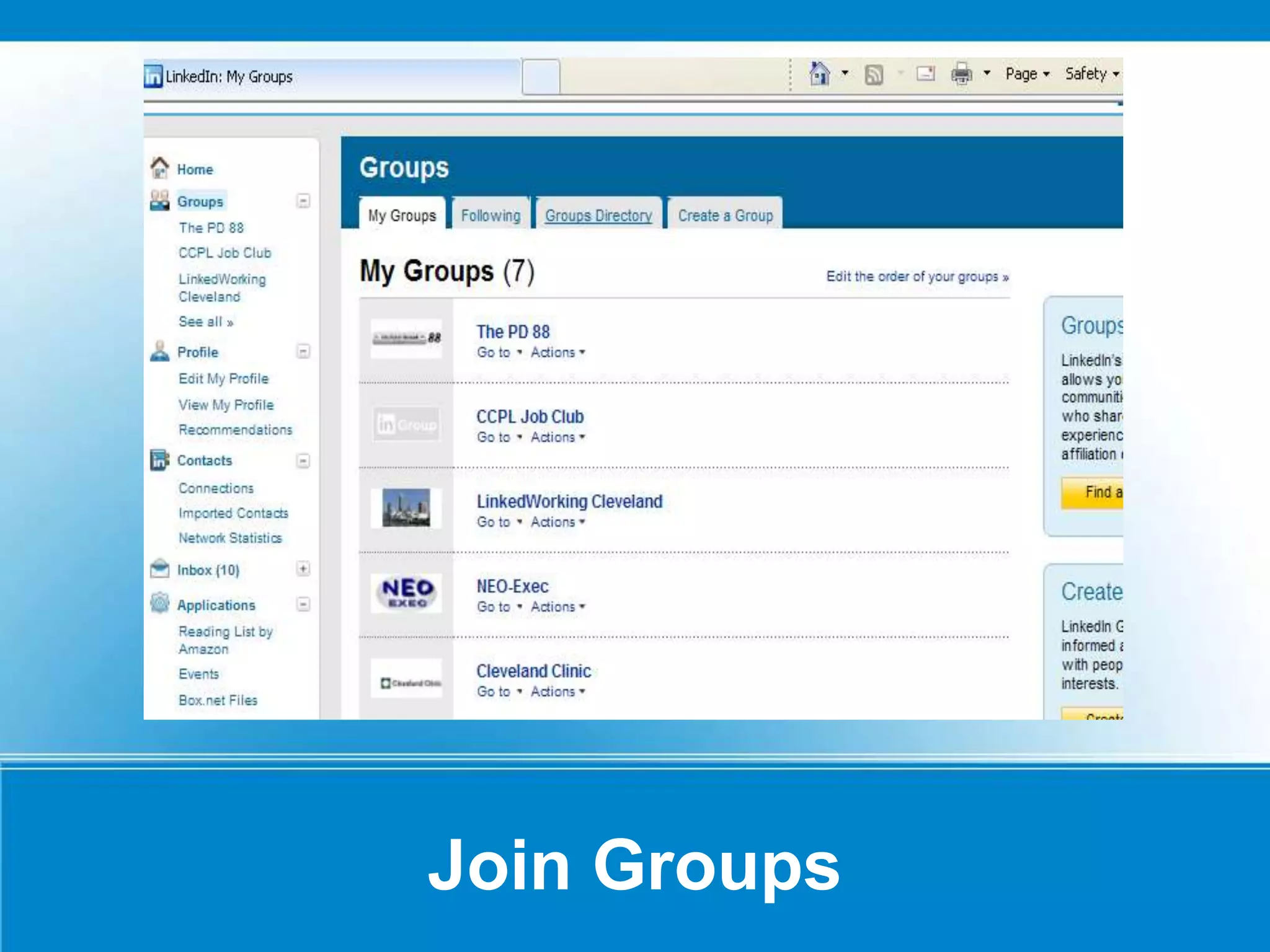This screenshot has height=952, width=1270.
Task: Open the Create a Group tab
Action: (725, 214)
